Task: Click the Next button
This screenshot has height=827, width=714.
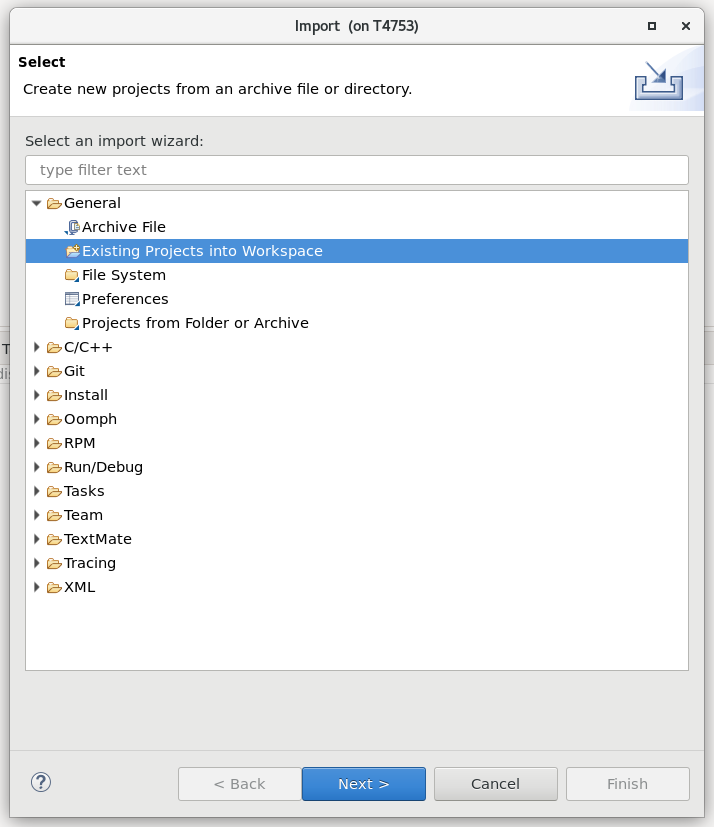Action: click(364, 784)
